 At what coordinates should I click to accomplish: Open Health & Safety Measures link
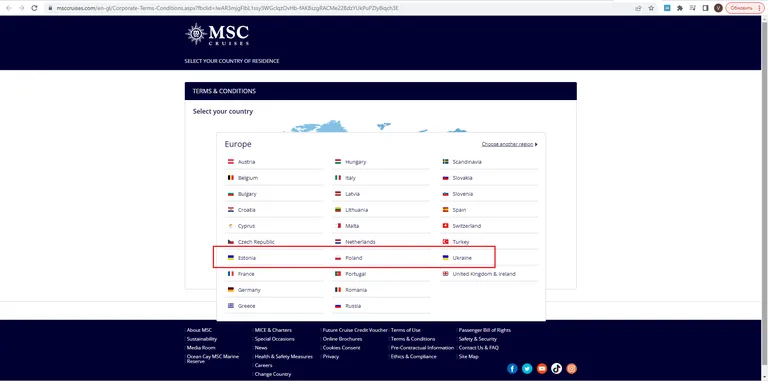click(284, 357)
